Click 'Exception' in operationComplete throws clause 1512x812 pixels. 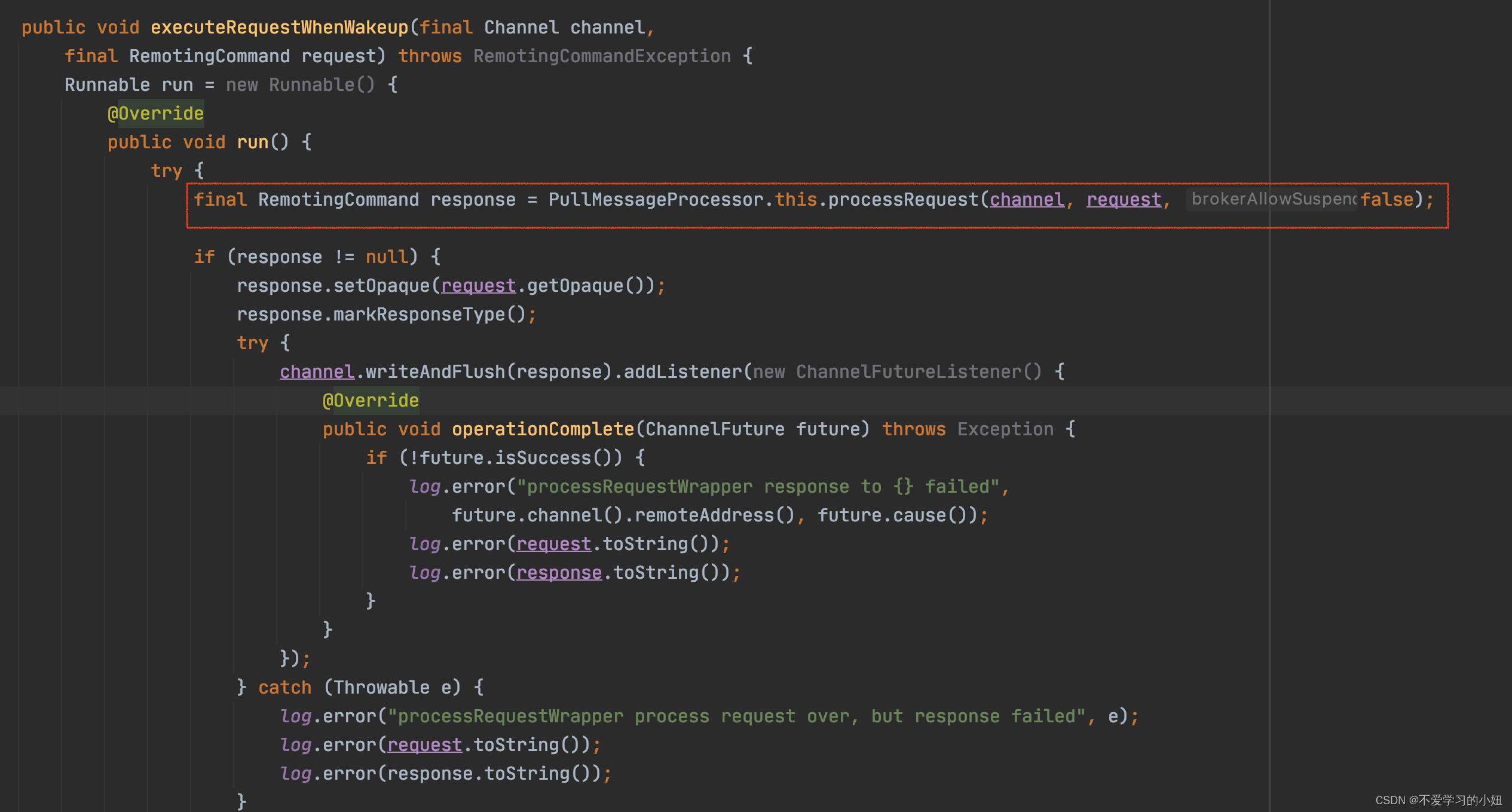[x=1005, y=429]
